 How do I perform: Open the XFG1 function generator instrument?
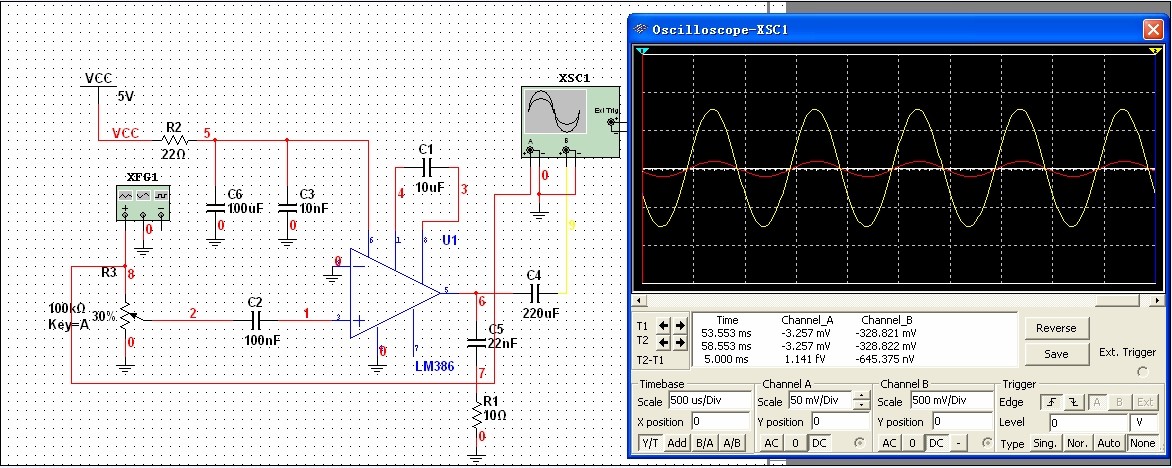point(144,202)
